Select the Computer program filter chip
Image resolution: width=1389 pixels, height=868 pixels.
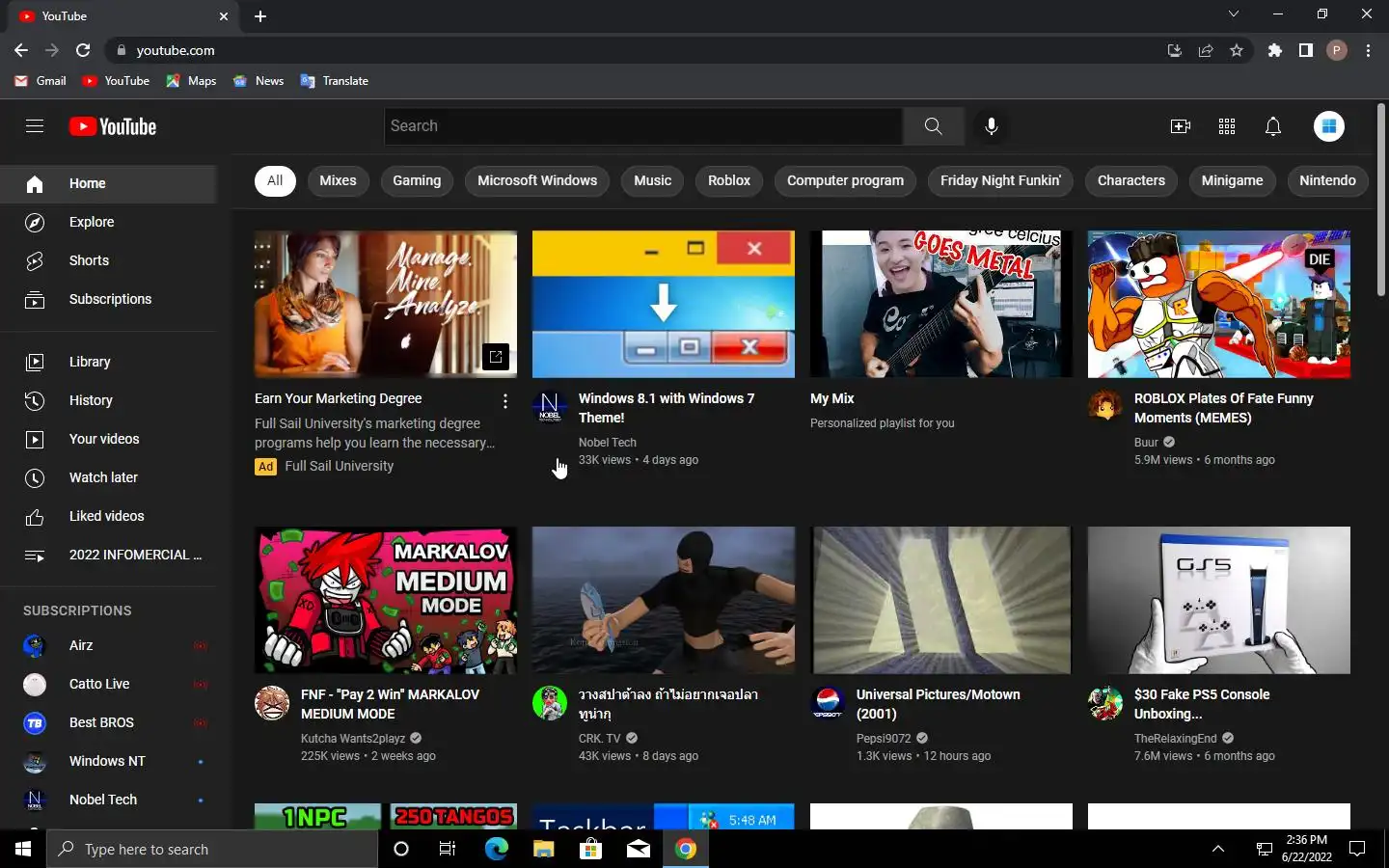pyautogui.click(x=845, y=180)
